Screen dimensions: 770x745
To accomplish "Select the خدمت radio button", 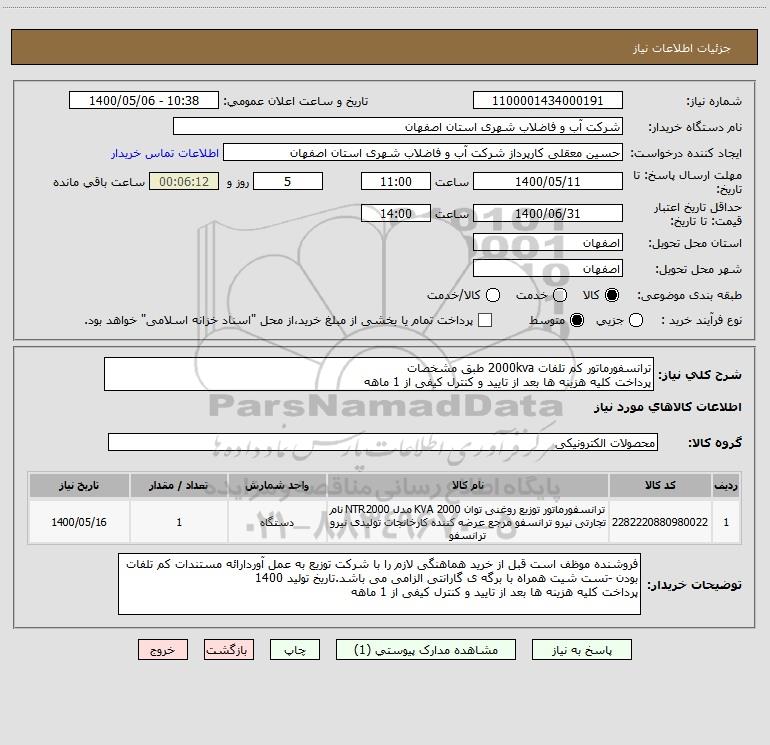I will point(560,295).
